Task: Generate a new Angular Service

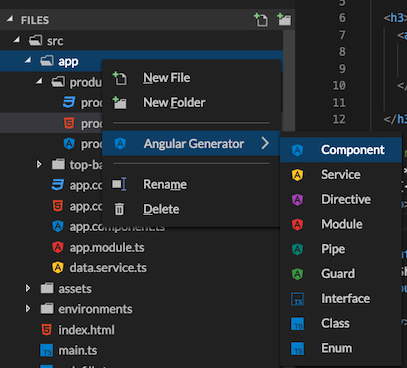Action: tap(341, 175)
